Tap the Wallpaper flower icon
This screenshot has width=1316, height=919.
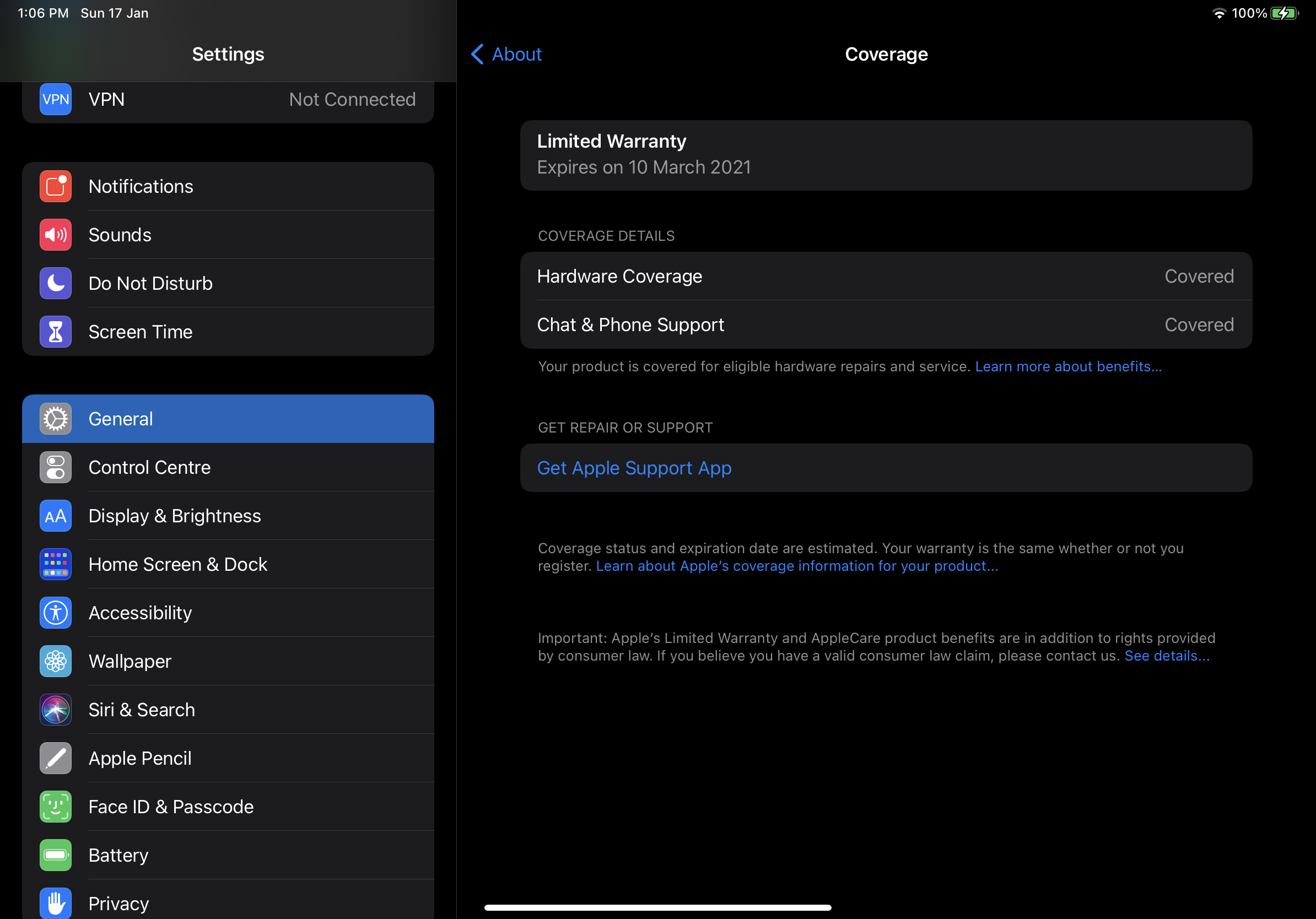click(x=56, y=661)
